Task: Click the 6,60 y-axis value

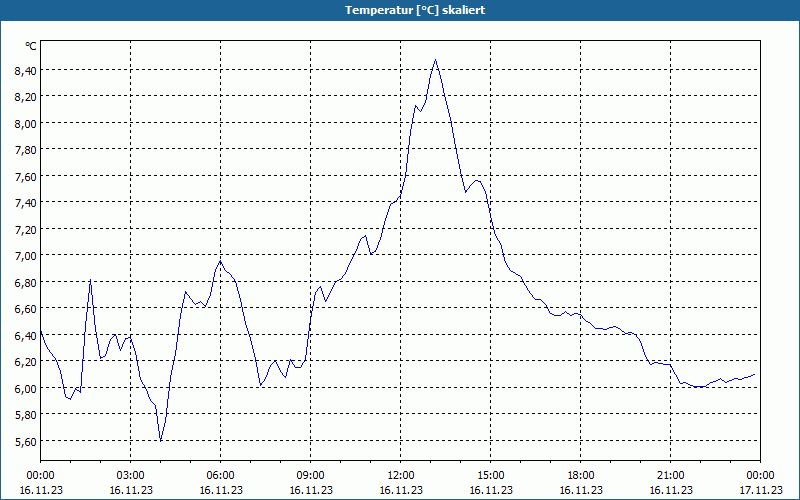Action: [x=26, y=309]
